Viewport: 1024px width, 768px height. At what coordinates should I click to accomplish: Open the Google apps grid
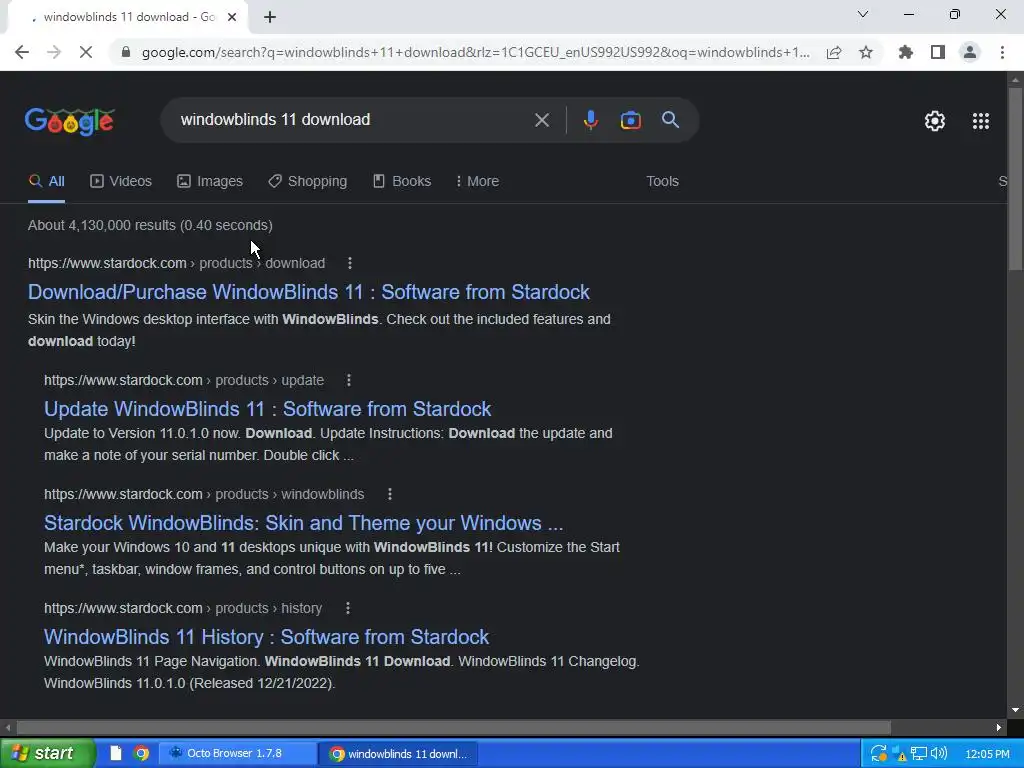981,121
